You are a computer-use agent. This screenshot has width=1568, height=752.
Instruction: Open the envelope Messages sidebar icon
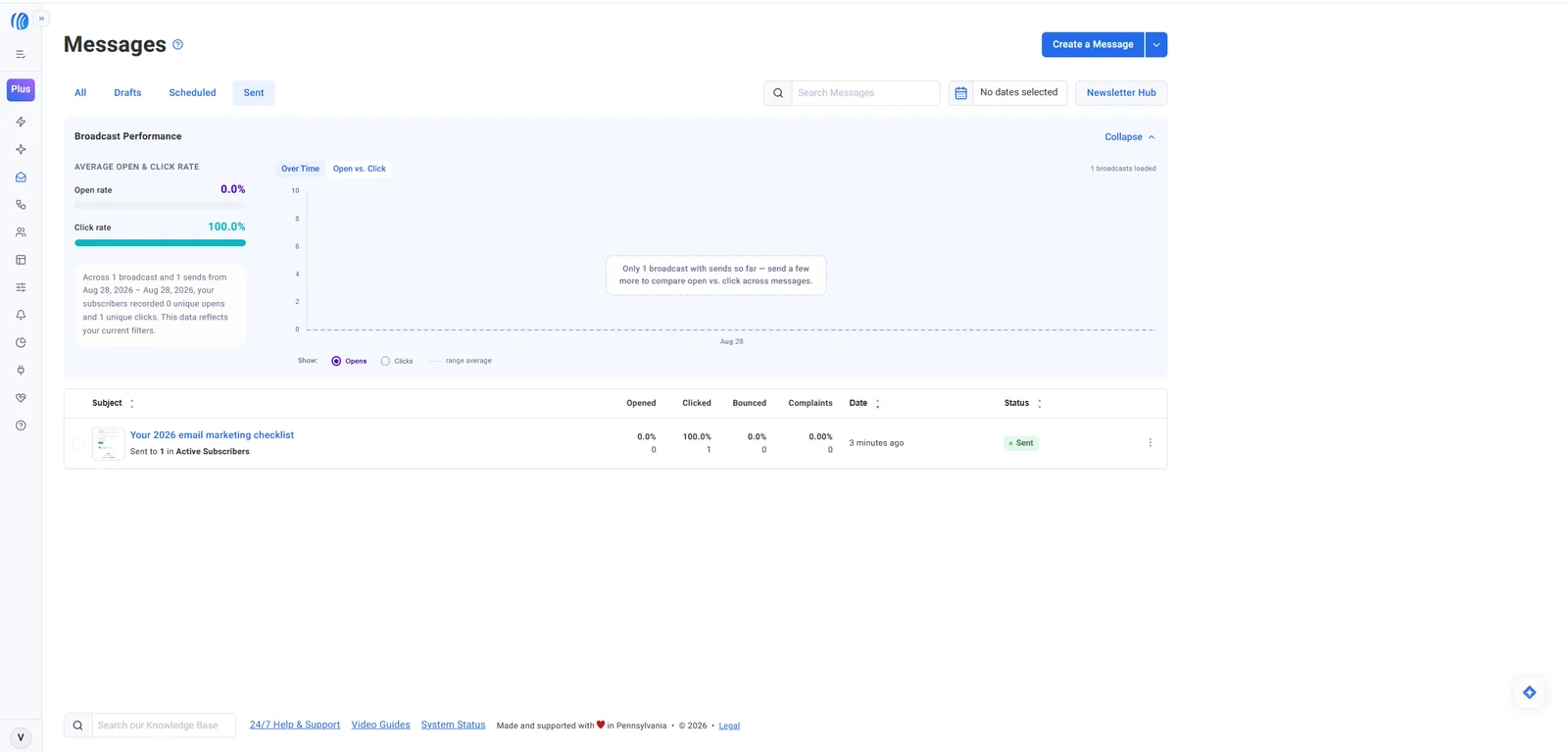click(x=21, y=177)
